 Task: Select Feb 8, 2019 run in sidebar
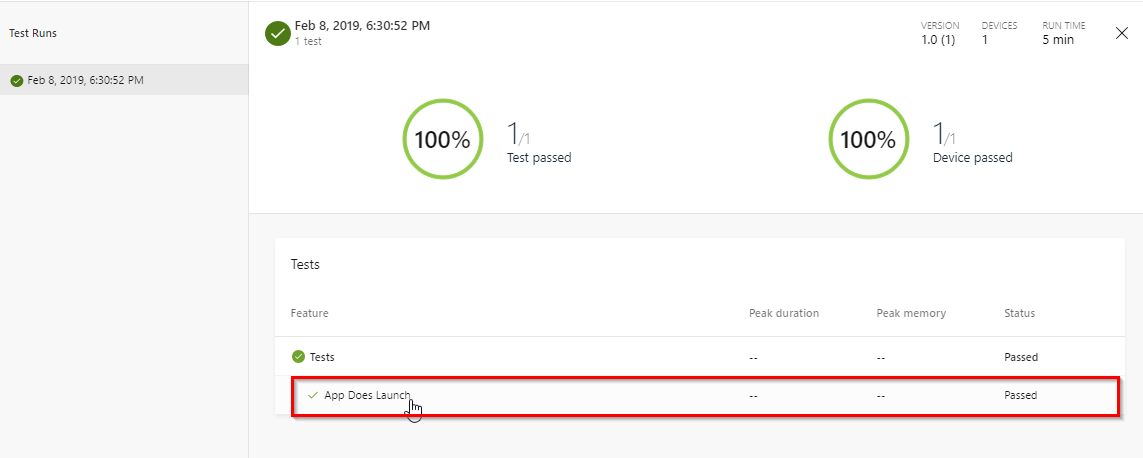(124, 79)
